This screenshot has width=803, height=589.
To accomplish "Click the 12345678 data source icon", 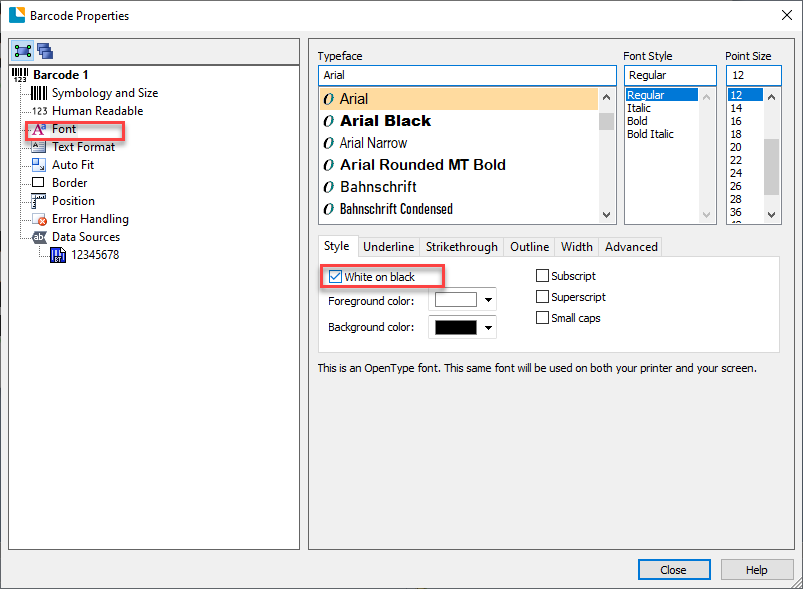I will point(58,255).
